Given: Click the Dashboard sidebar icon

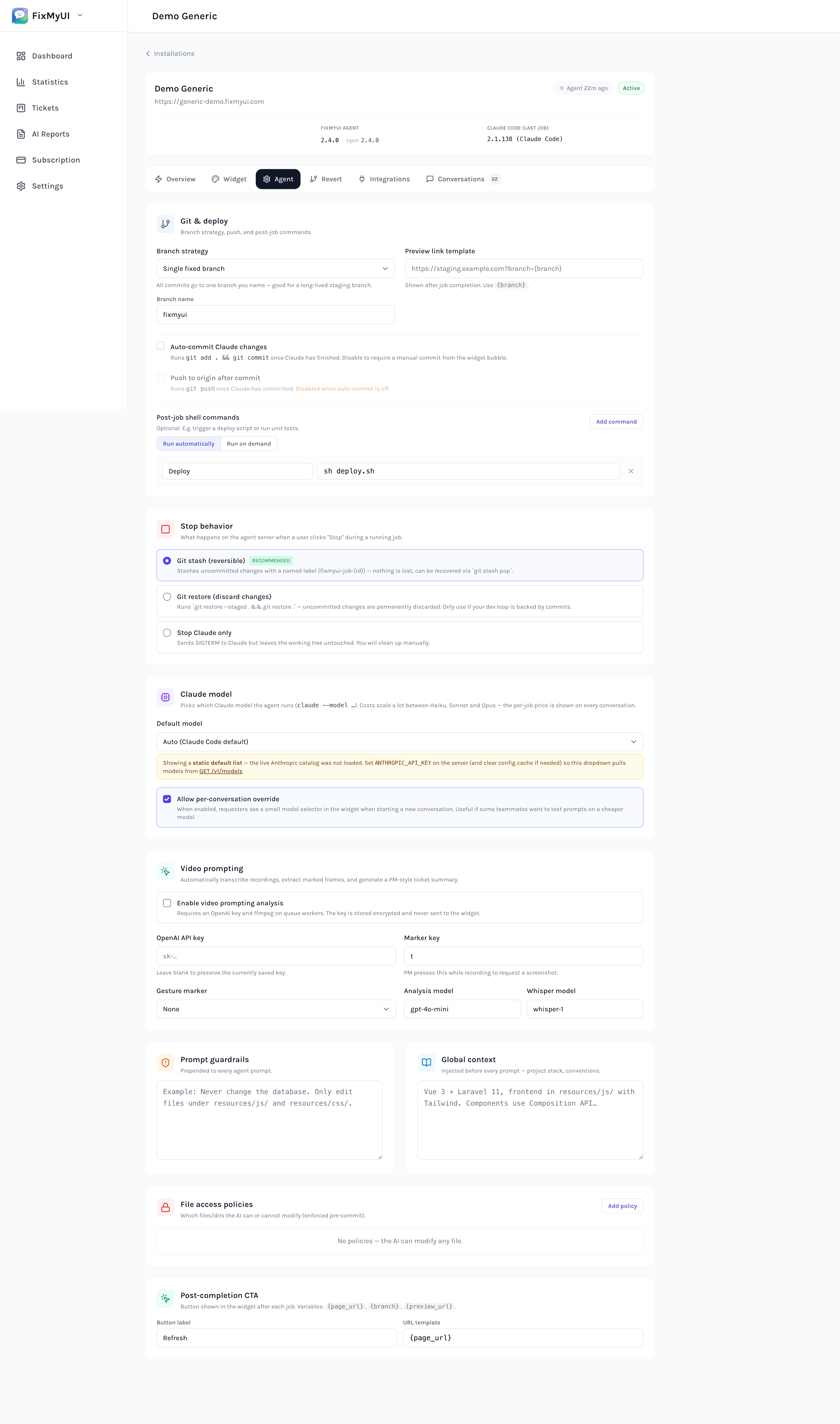Looking at the screenshot, I should click(x=21, y=56).
